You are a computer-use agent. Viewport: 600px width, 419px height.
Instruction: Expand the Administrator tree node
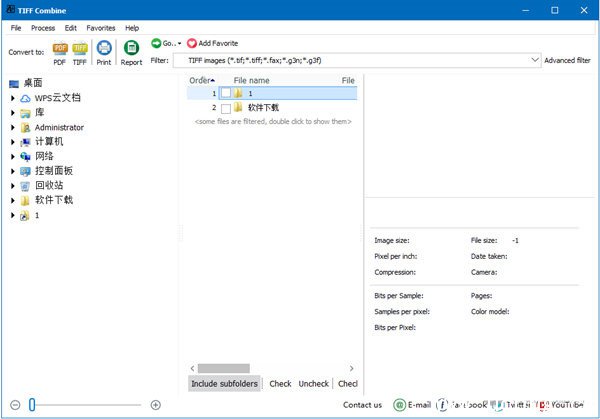click(13, 127)
